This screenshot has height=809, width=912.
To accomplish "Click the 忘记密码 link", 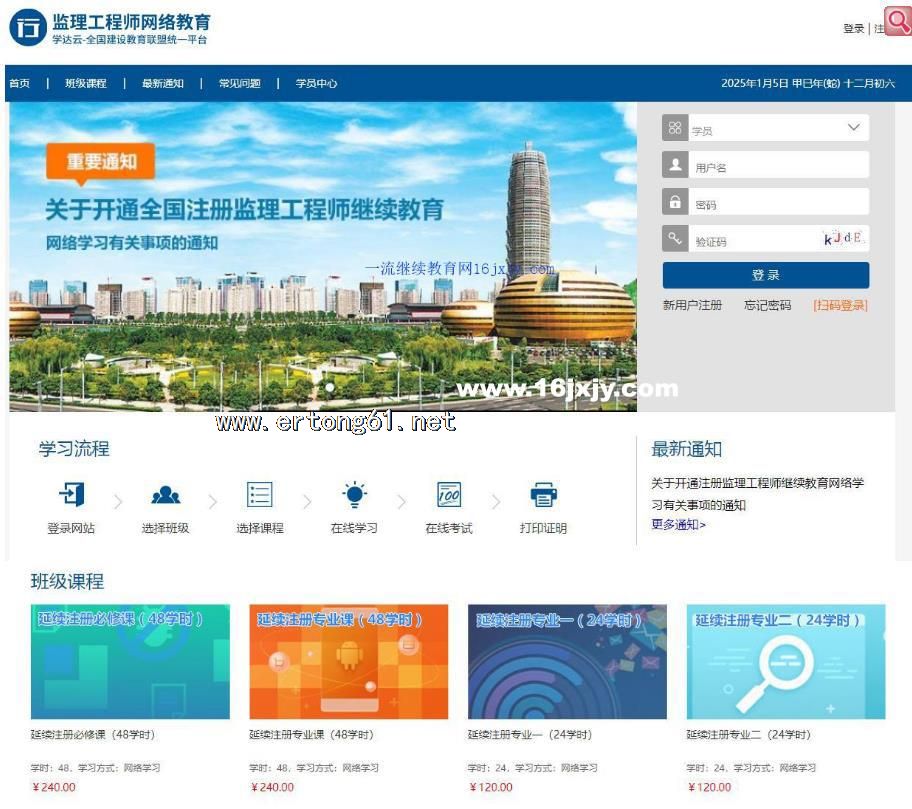I will coord(767,305).
